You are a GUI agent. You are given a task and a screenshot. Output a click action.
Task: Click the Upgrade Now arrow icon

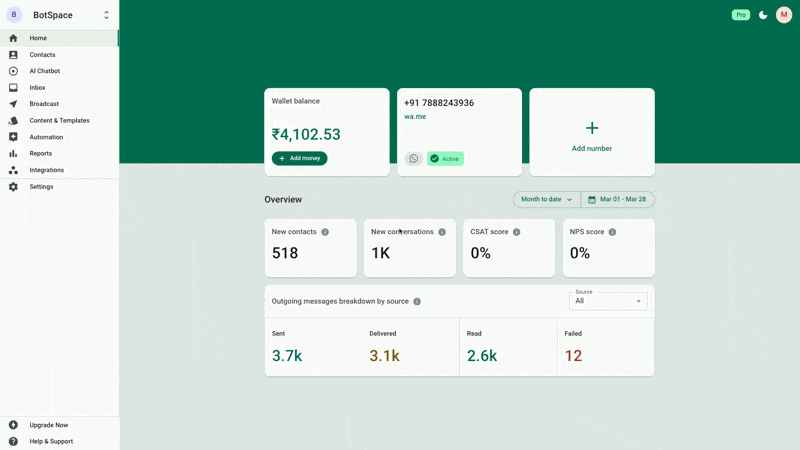13,425
